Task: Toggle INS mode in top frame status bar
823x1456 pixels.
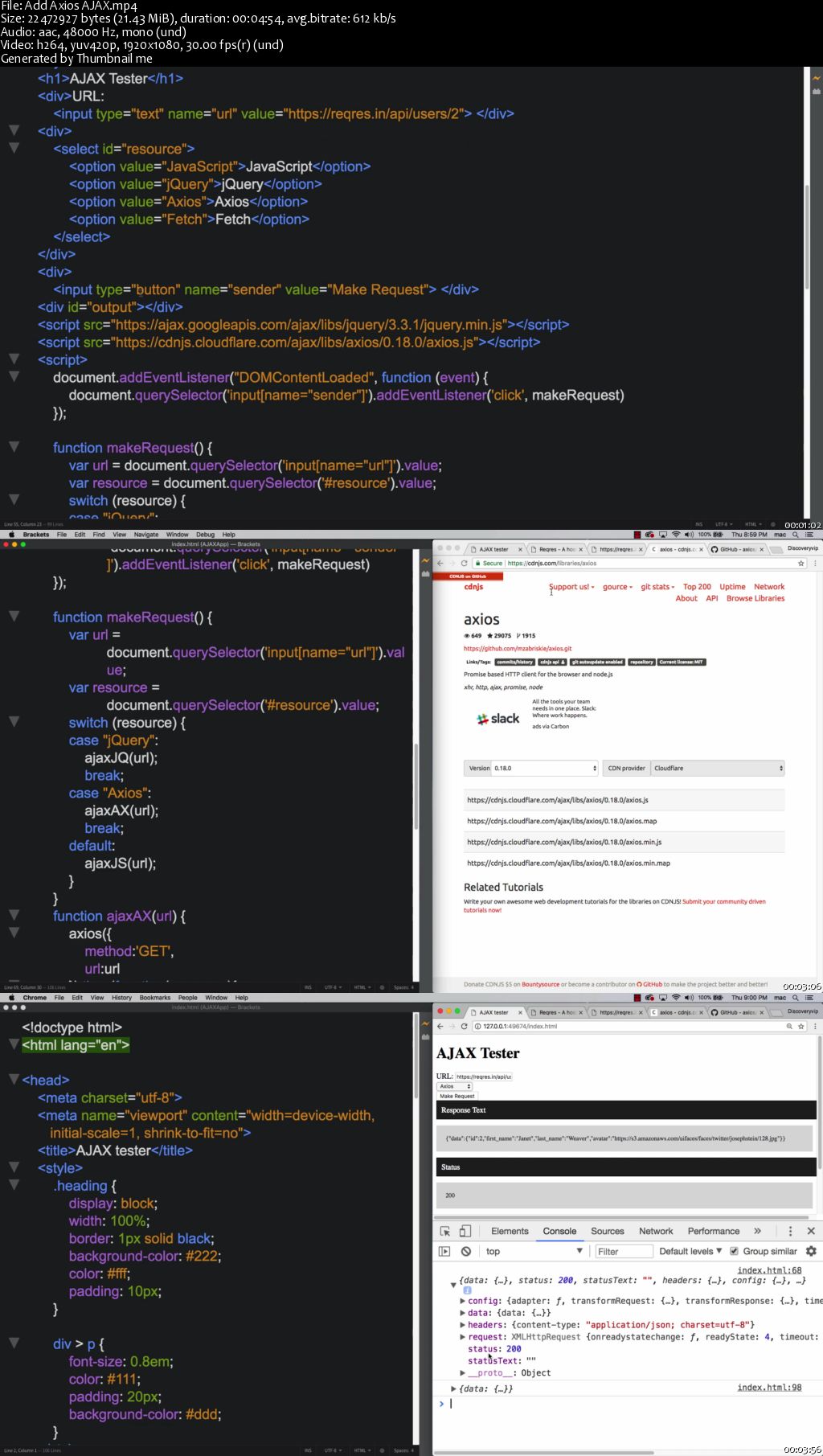Action: point(699,524)
